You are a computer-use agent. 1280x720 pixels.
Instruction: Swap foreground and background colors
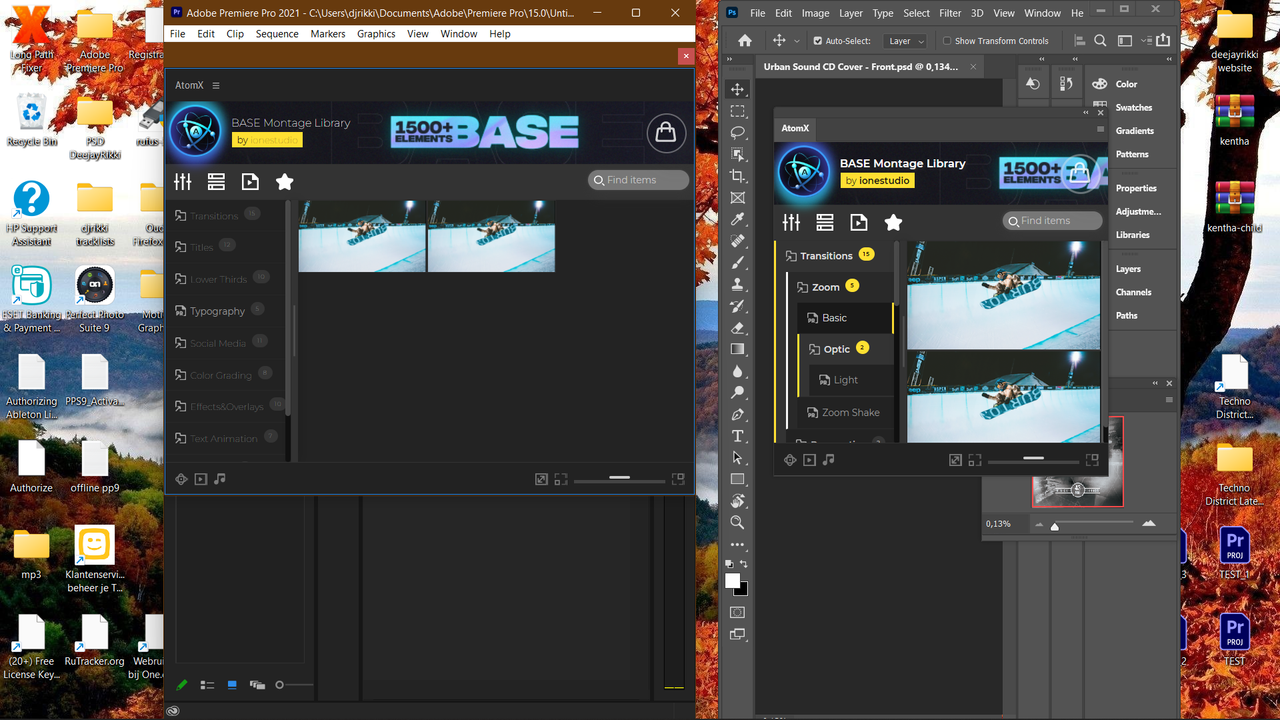pos(744,565)
